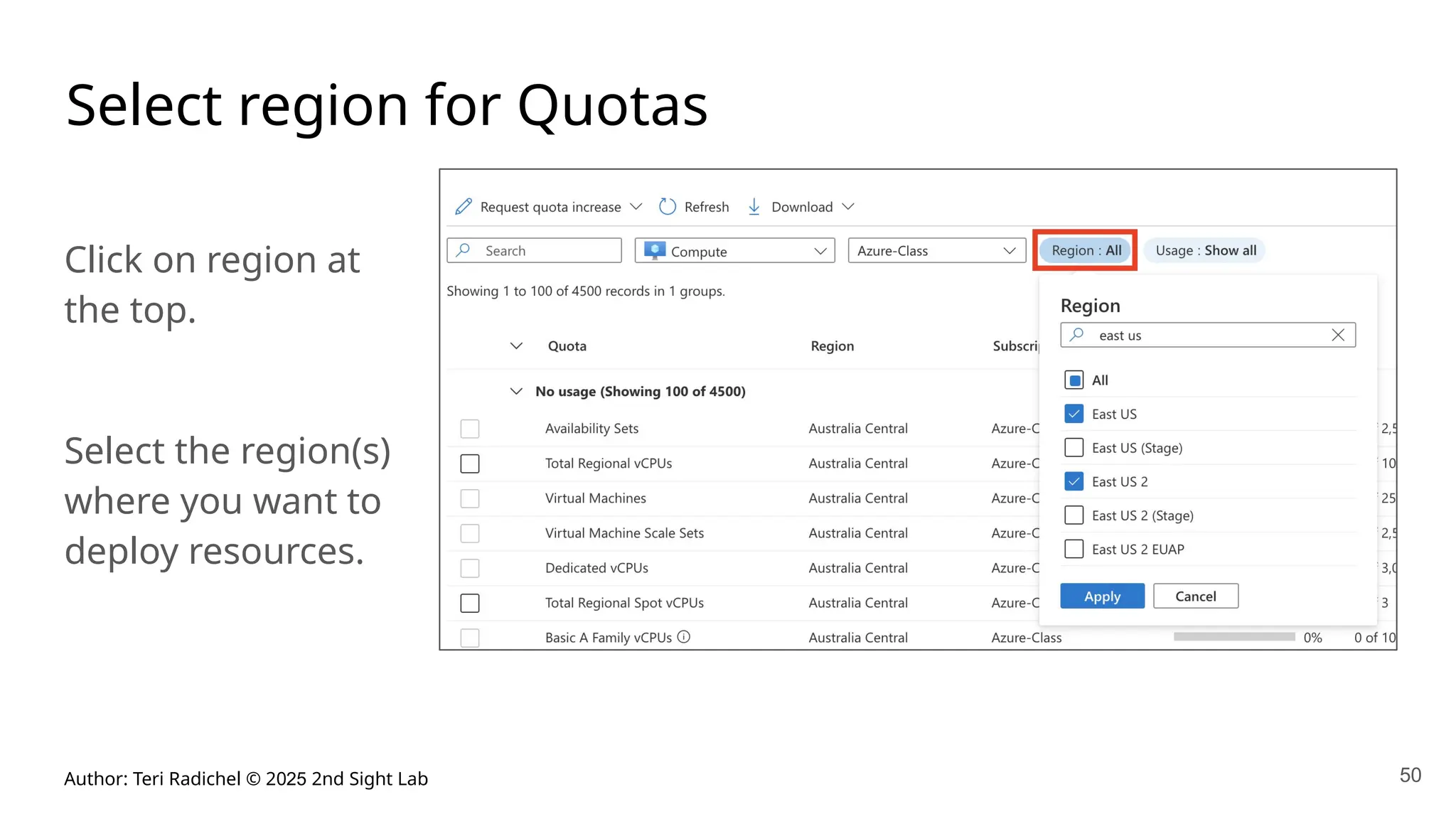Click the Compute monitor icon
Screen dimensions: 1456x819
tap(655, 250)
